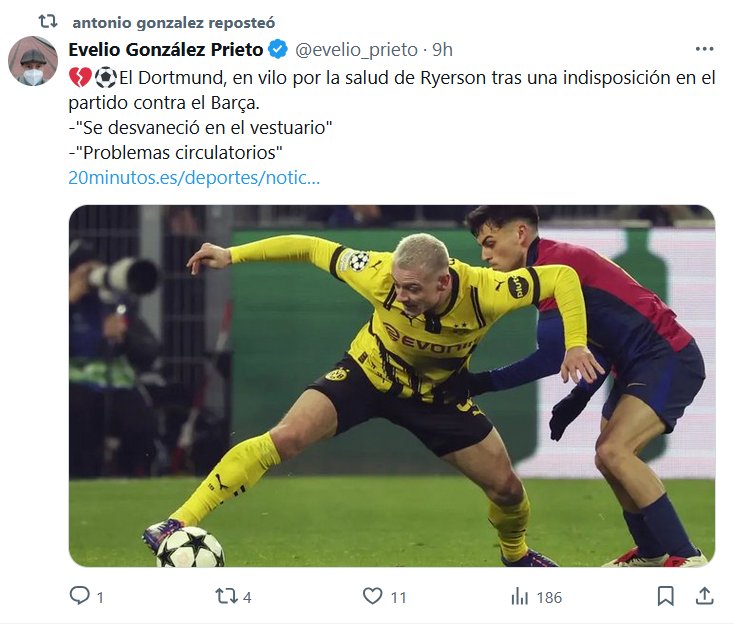
Task: Click "antonio gonzalez reposteó" label
Action: 174,21
